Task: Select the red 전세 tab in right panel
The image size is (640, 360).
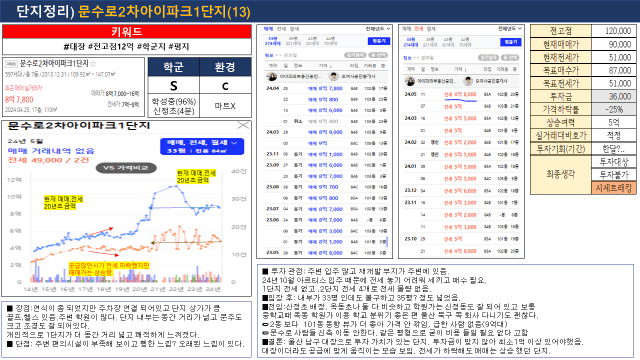Action: (419, 29)
